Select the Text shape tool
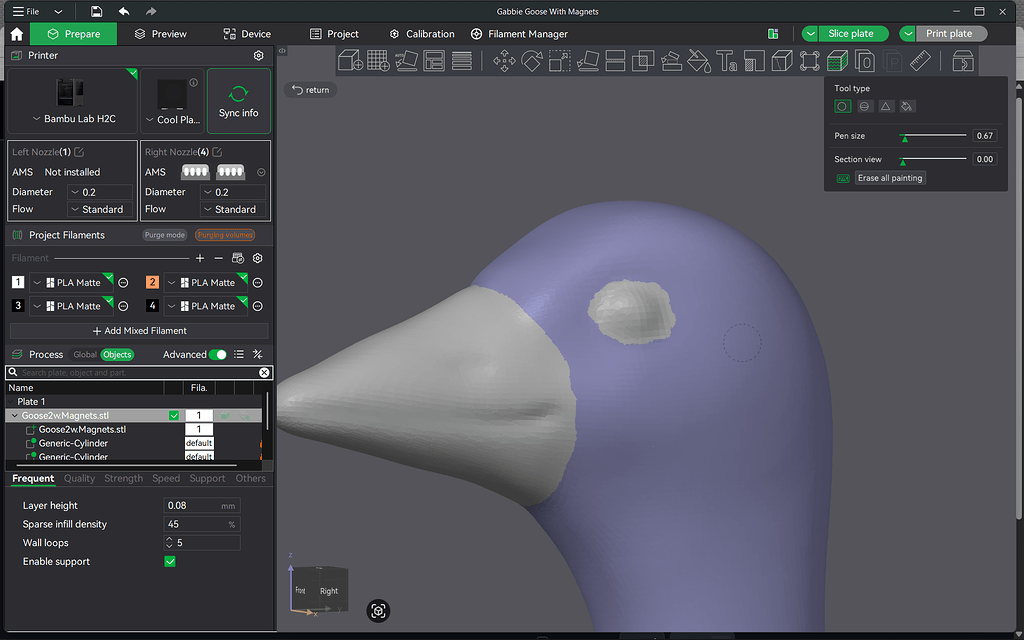The image size is (1024, 640). pos(726,61)
